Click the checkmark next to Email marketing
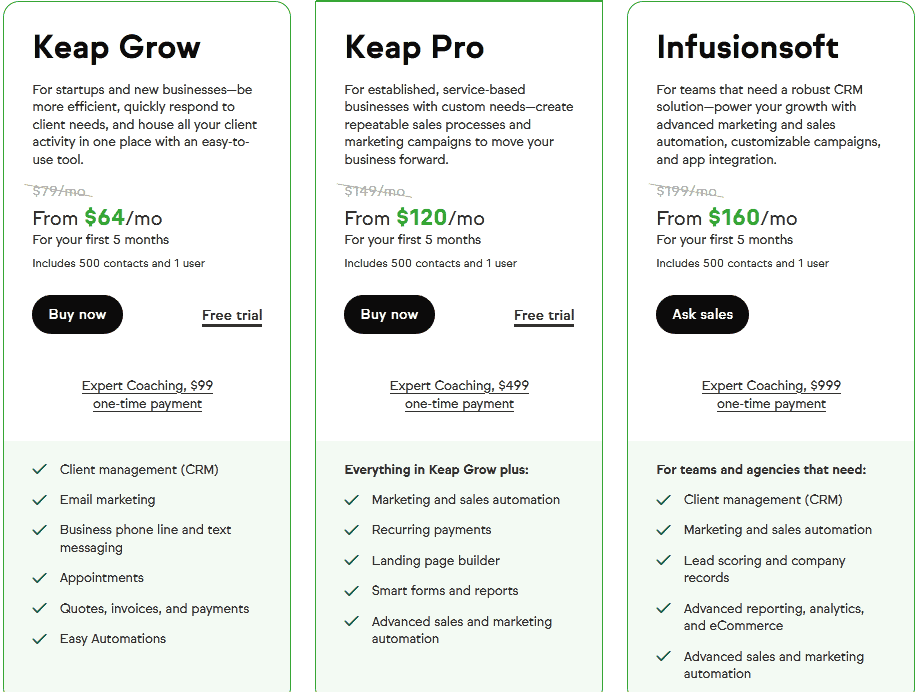Image resolution: width=918 pixels, height=698 pixels. pyautogui.click(x=39, y=499)
